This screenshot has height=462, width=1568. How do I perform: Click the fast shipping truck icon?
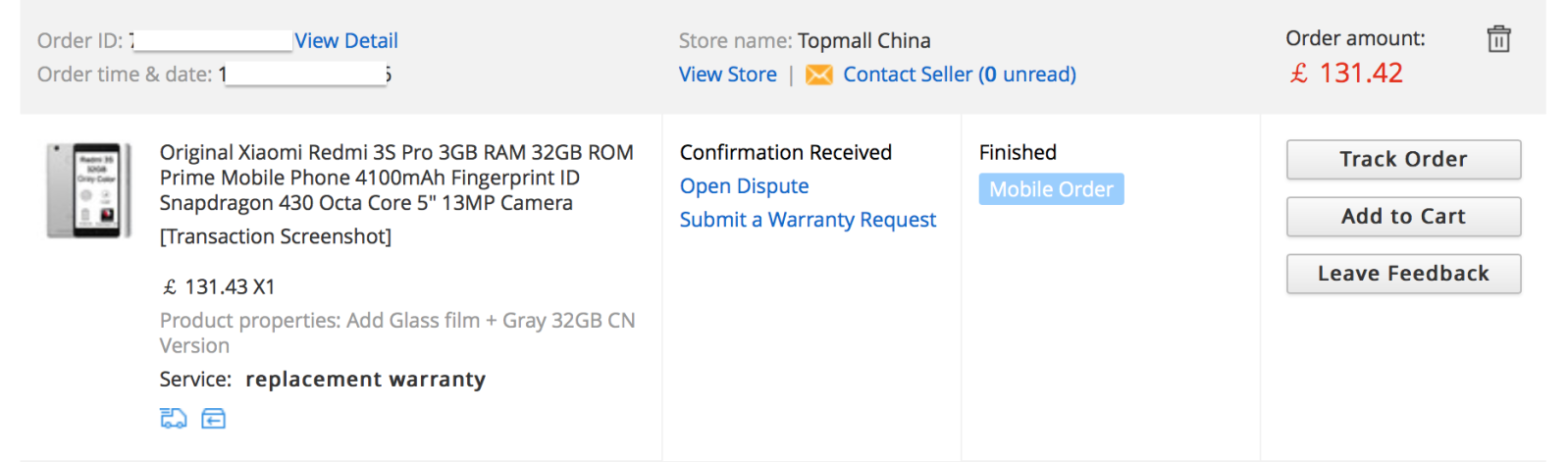173,419
